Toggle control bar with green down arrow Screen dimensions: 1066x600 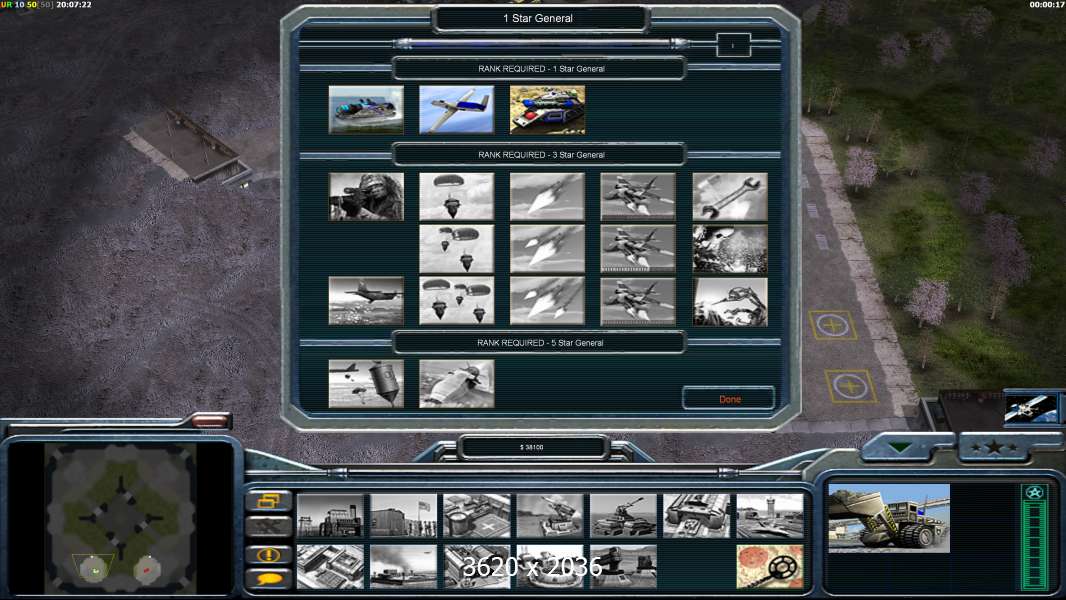pyautogui.click(x=900, y=447)
